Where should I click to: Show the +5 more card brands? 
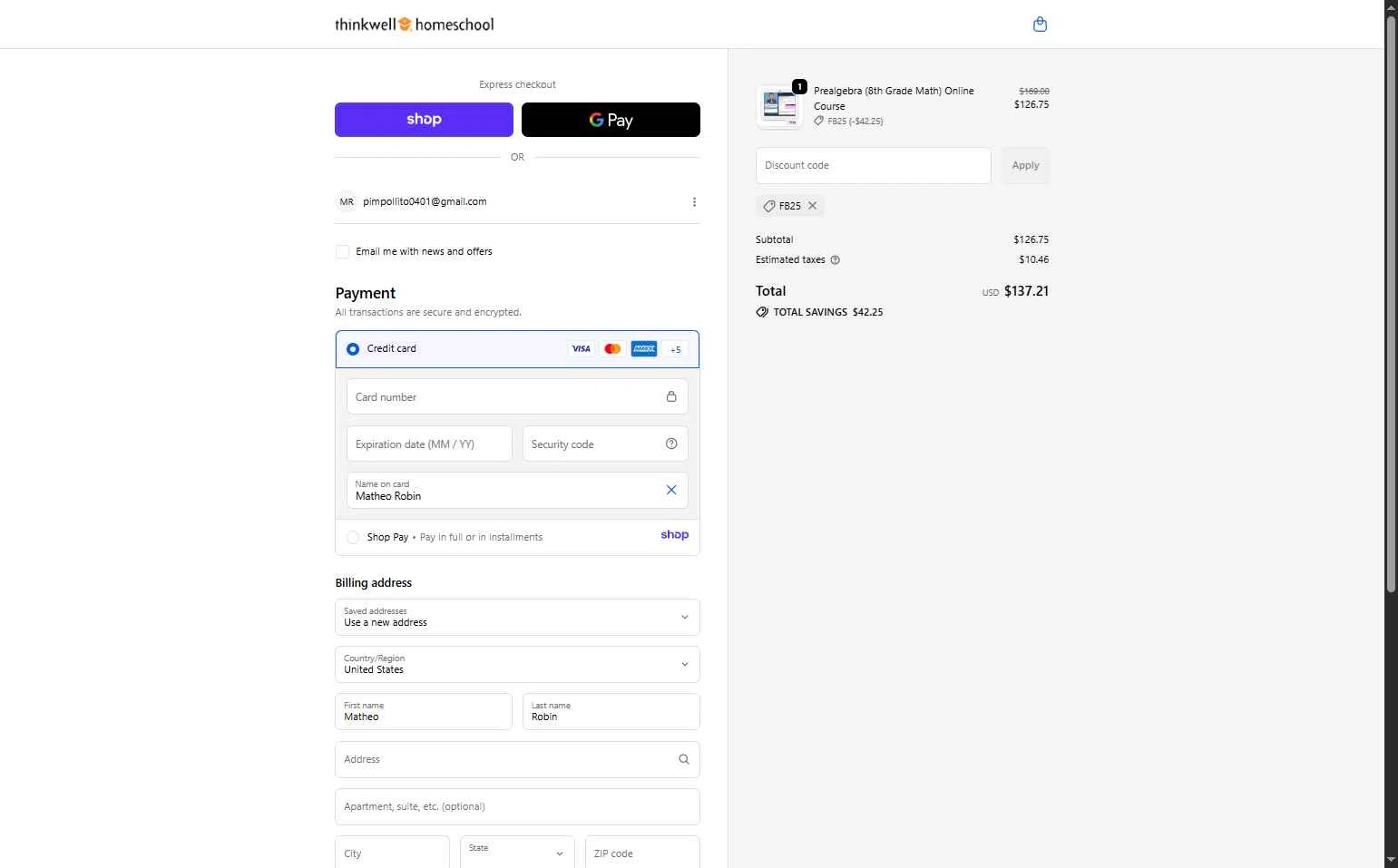(x=675, y=349)
